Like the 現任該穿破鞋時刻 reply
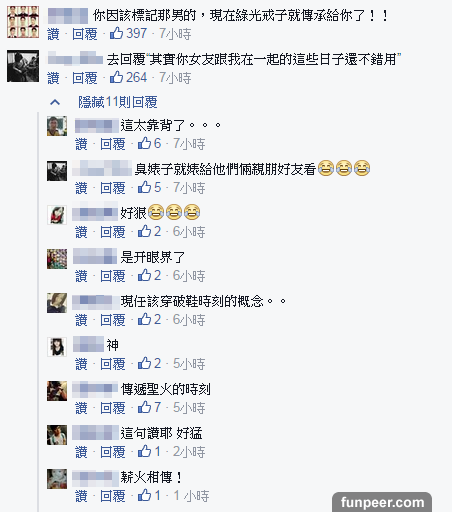 click(81, 320)
